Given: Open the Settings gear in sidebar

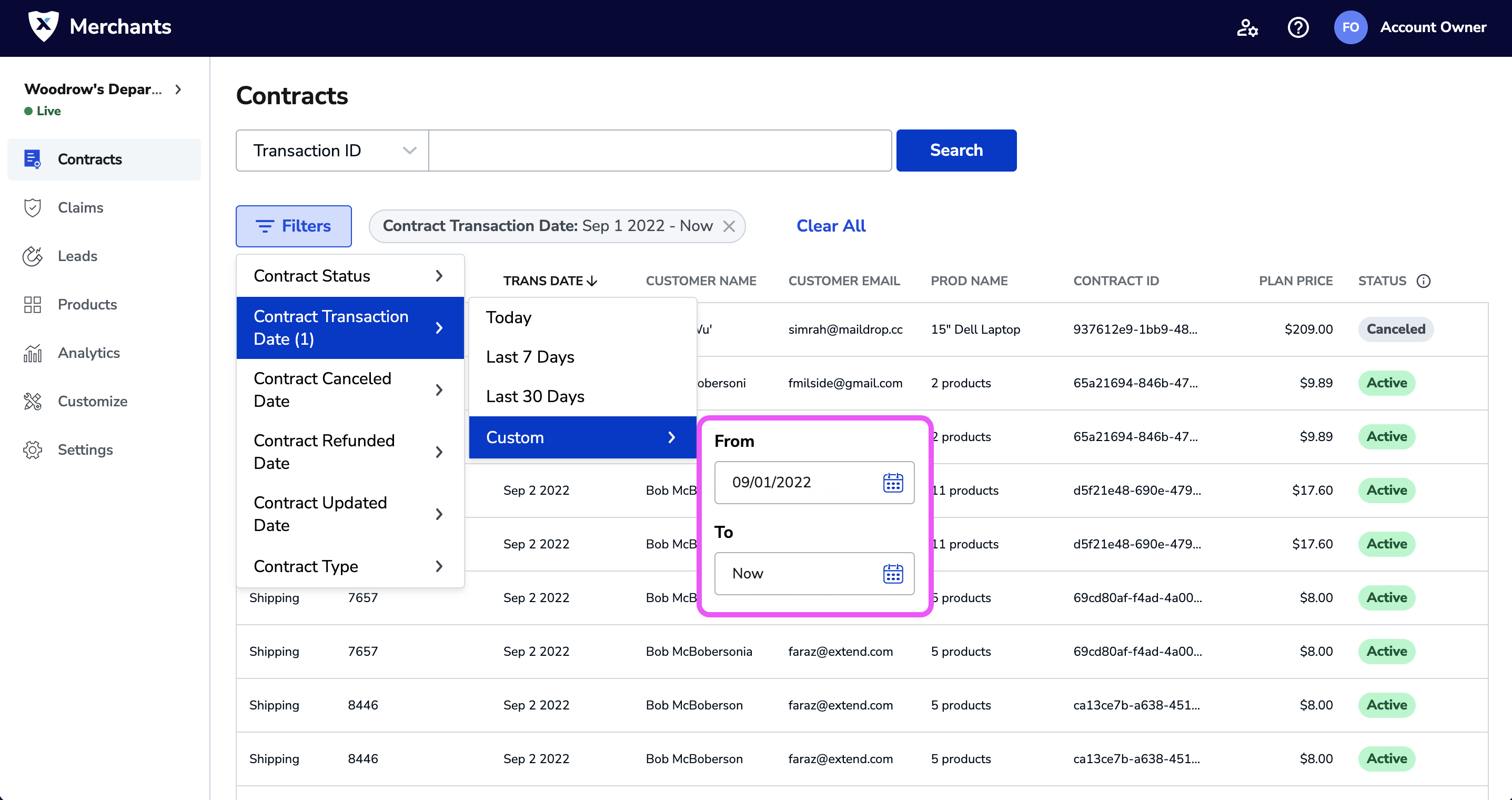Looking at the screenshot, I should [x=32, y=450].
